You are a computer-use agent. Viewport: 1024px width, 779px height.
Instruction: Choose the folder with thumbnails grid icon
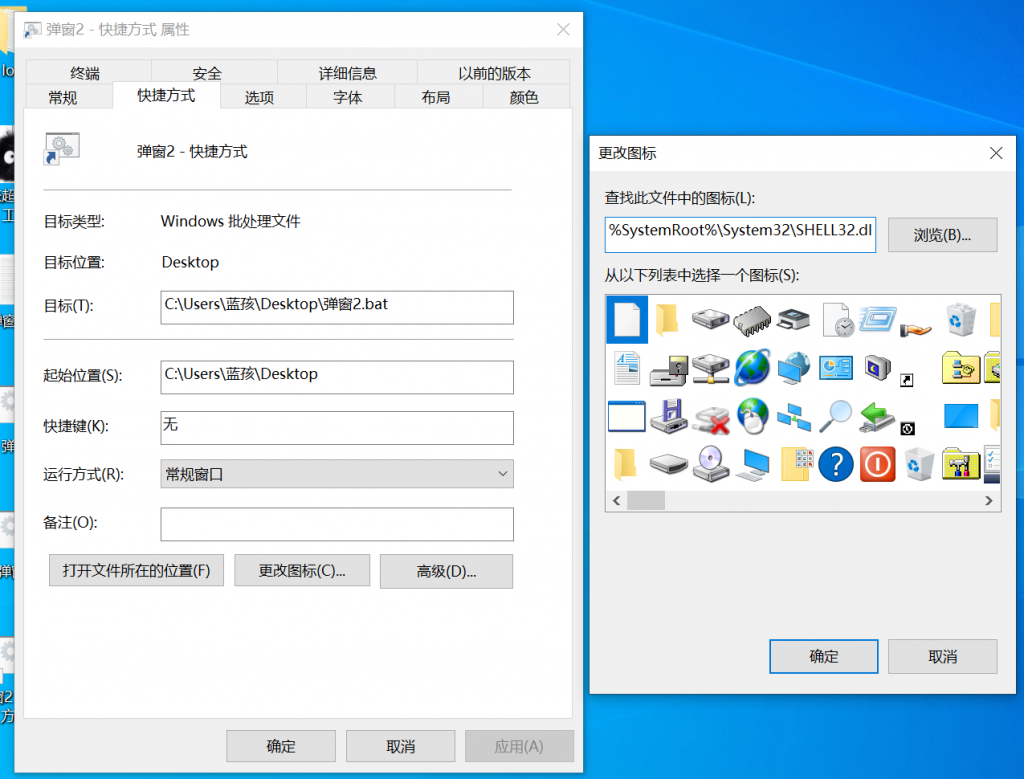pyautogui.click(x=796, y=464)
